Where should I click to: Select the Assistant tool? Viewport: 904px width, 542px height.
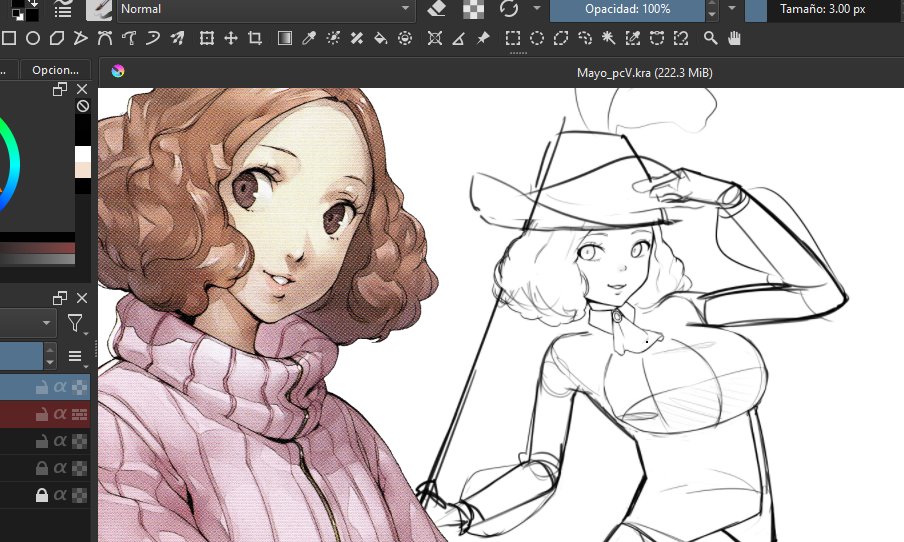pyautogui.click(x=435, y=39)
